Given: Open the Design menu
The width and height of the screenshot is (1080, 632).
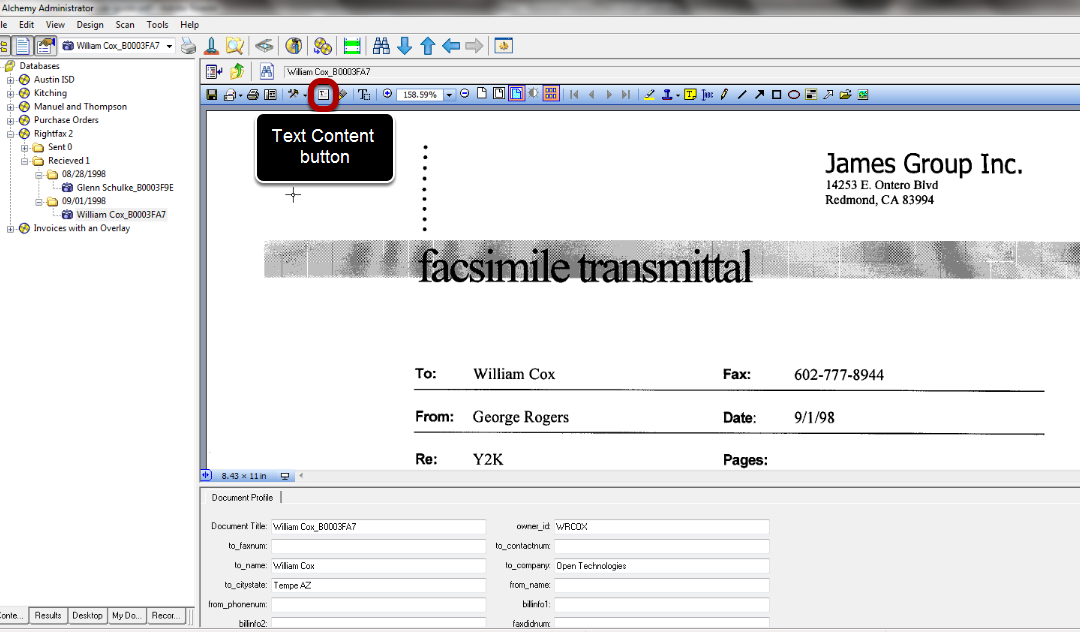Looking at the screenshot, I should [x=90, y=25].
